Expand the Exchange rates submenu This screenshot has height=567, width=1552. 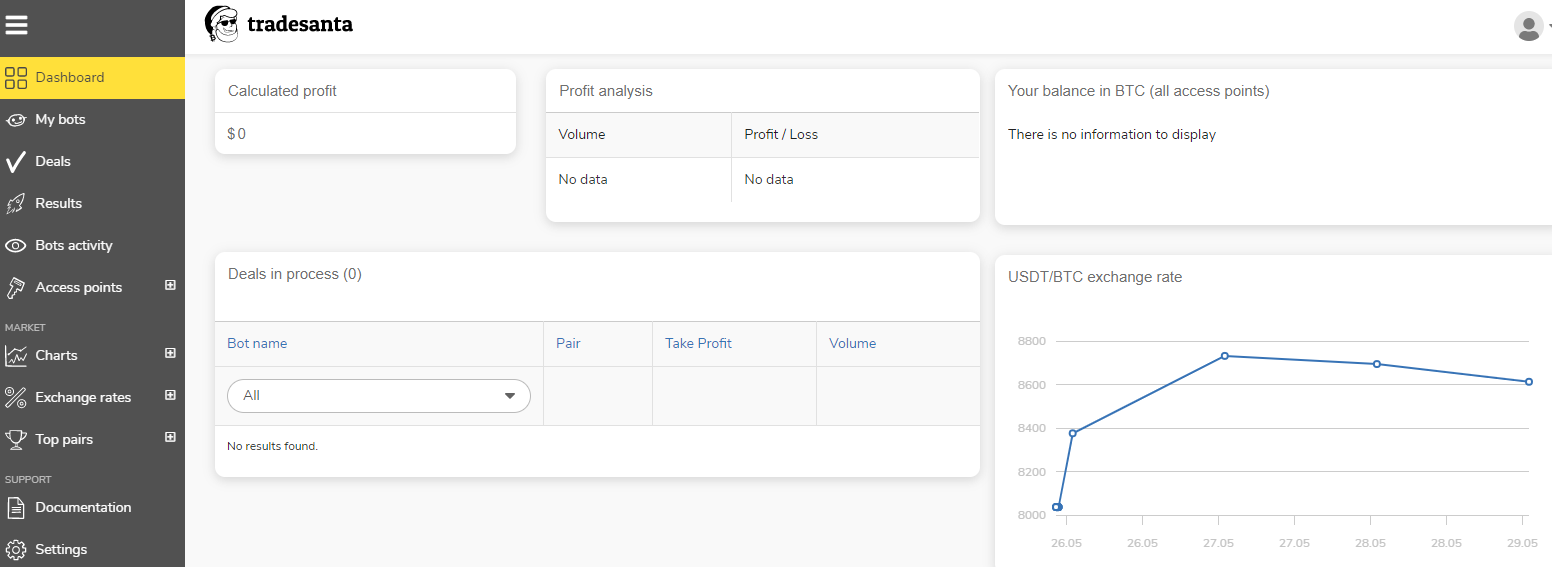pyautogui.click(x=170, y=395)
